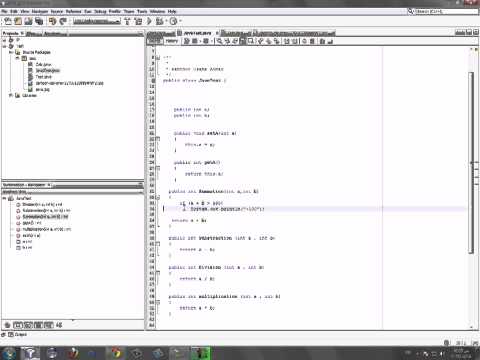Viewport: 480px width, 360px height.
Task: Open the Profile menu
Action: click(115, 11)
